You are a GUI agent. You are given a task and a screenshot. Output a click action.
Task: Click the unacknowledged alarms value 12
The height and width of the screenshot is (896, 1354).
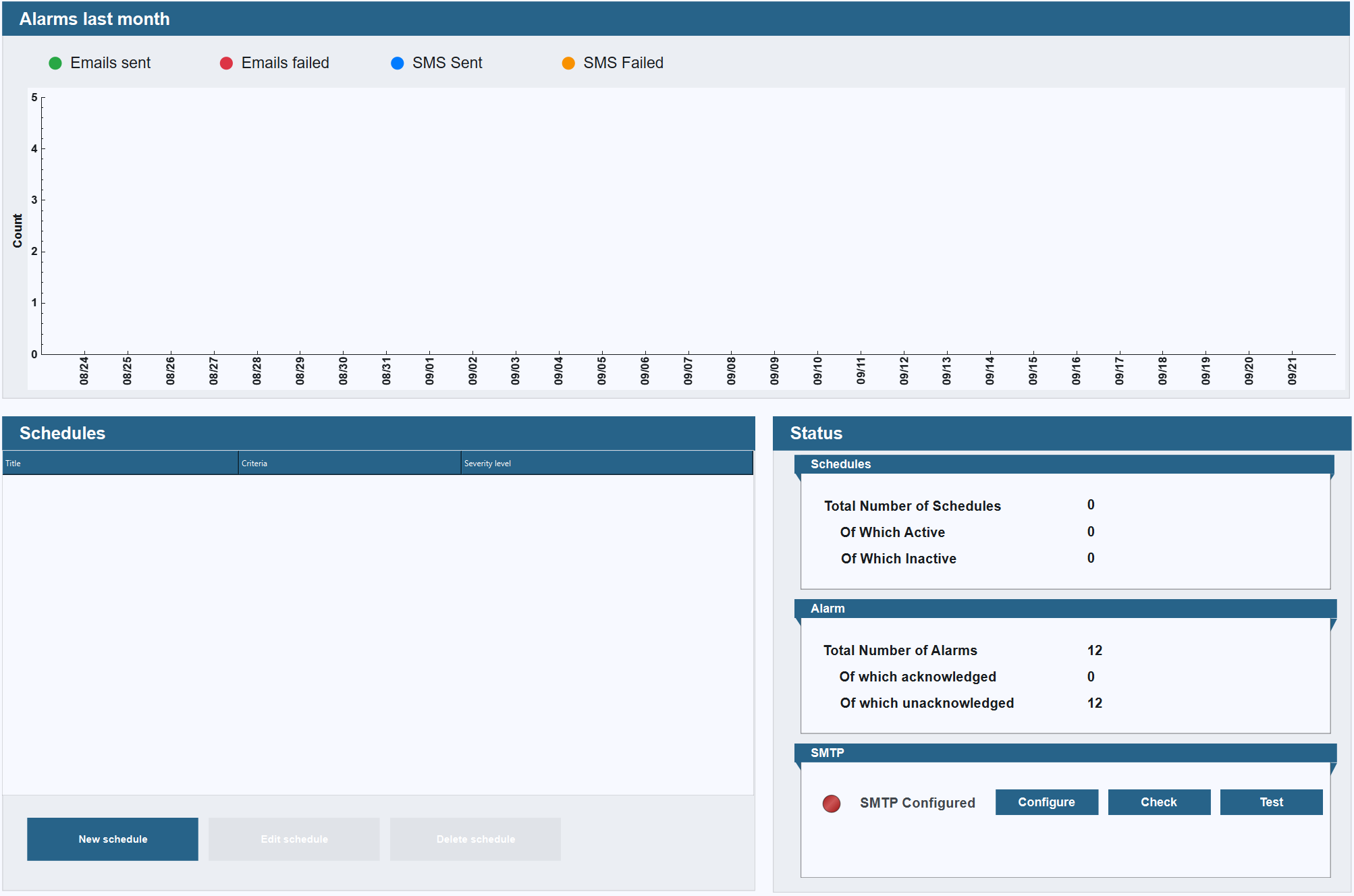pos(1094,703)
